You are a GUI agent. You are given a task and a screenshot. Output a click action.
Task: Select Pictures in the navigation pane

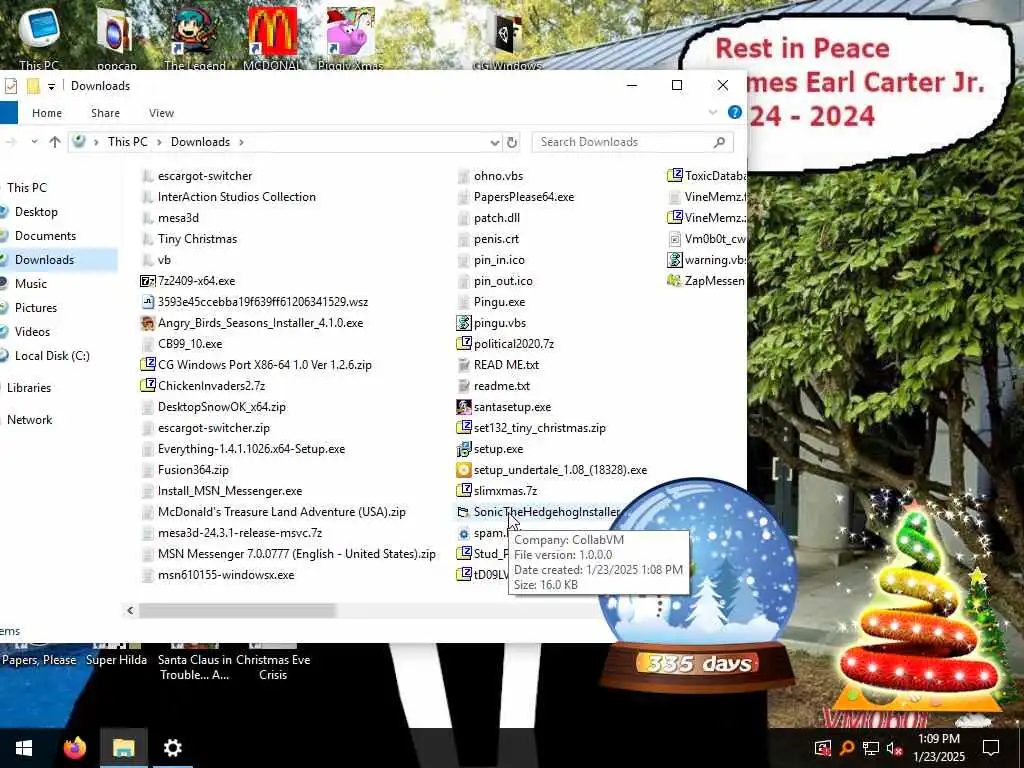tap(36, 308)
